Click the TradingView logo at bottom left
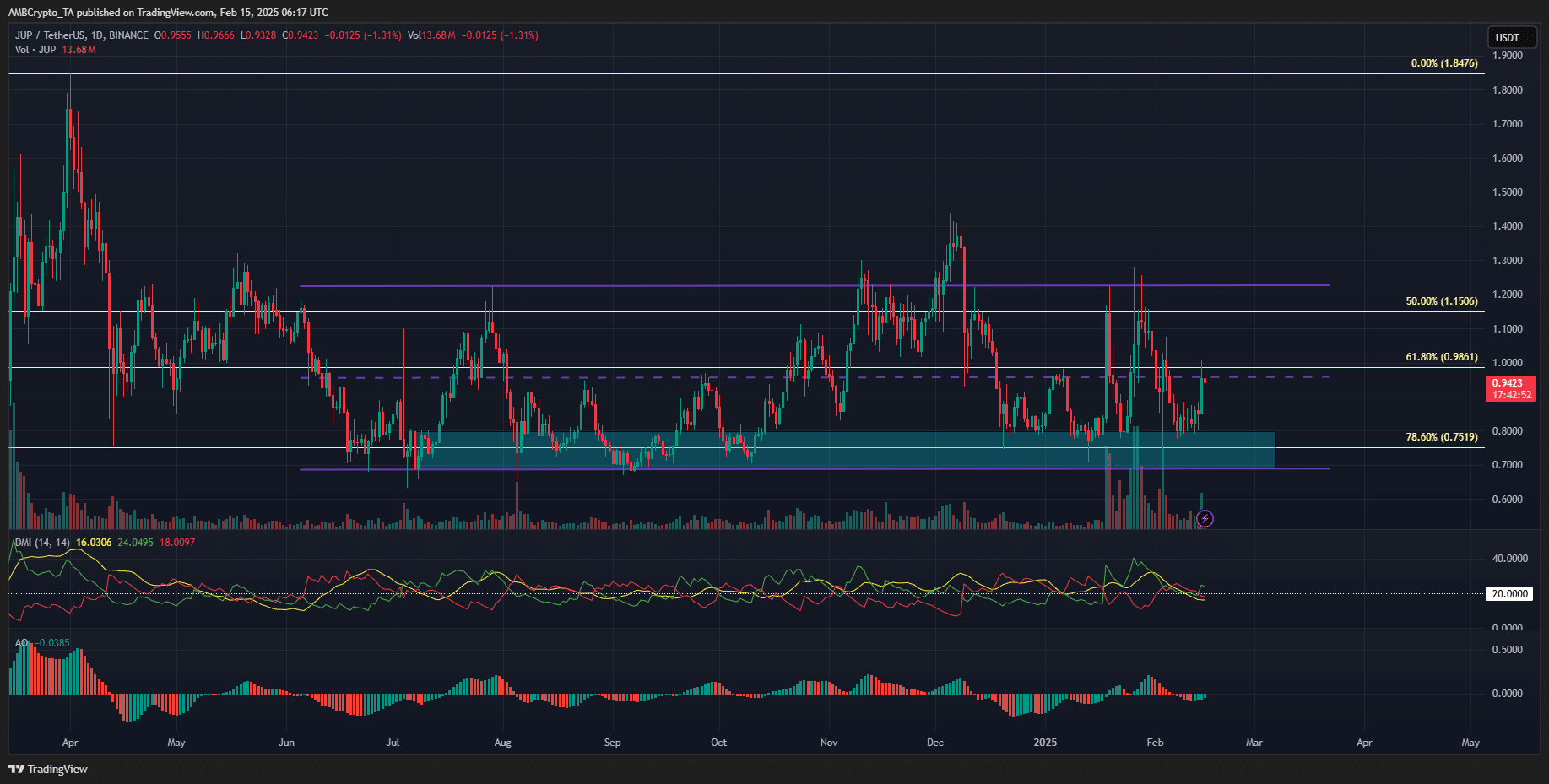This screenshot has height=784, width=1549. point(48,769)
